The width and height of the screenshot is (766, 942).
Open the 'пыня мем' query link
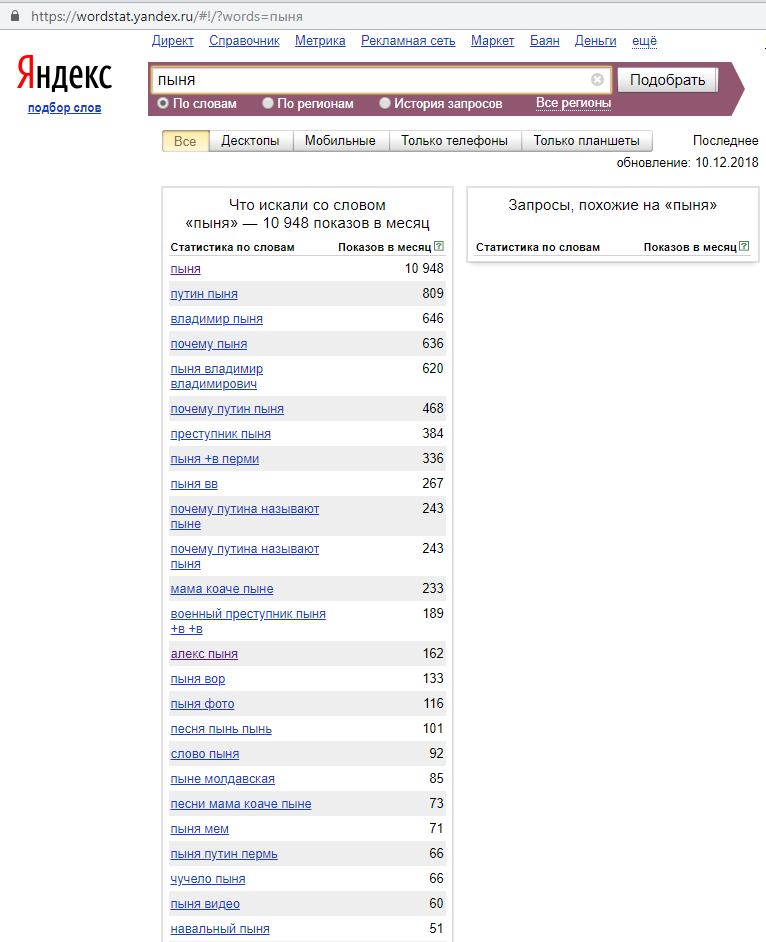click(x=199, y=830)
